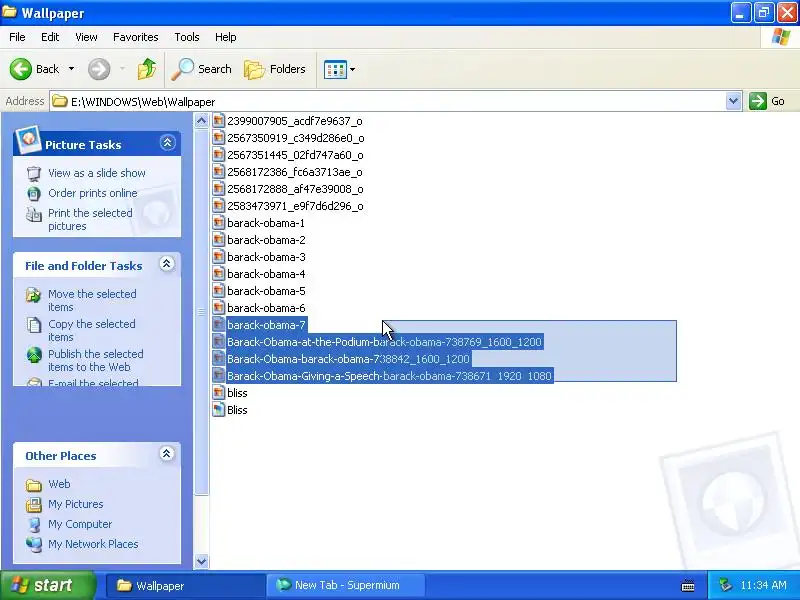Click the My Network Places icon
This screenshot has height=600, width=800.
click(34, 544)
